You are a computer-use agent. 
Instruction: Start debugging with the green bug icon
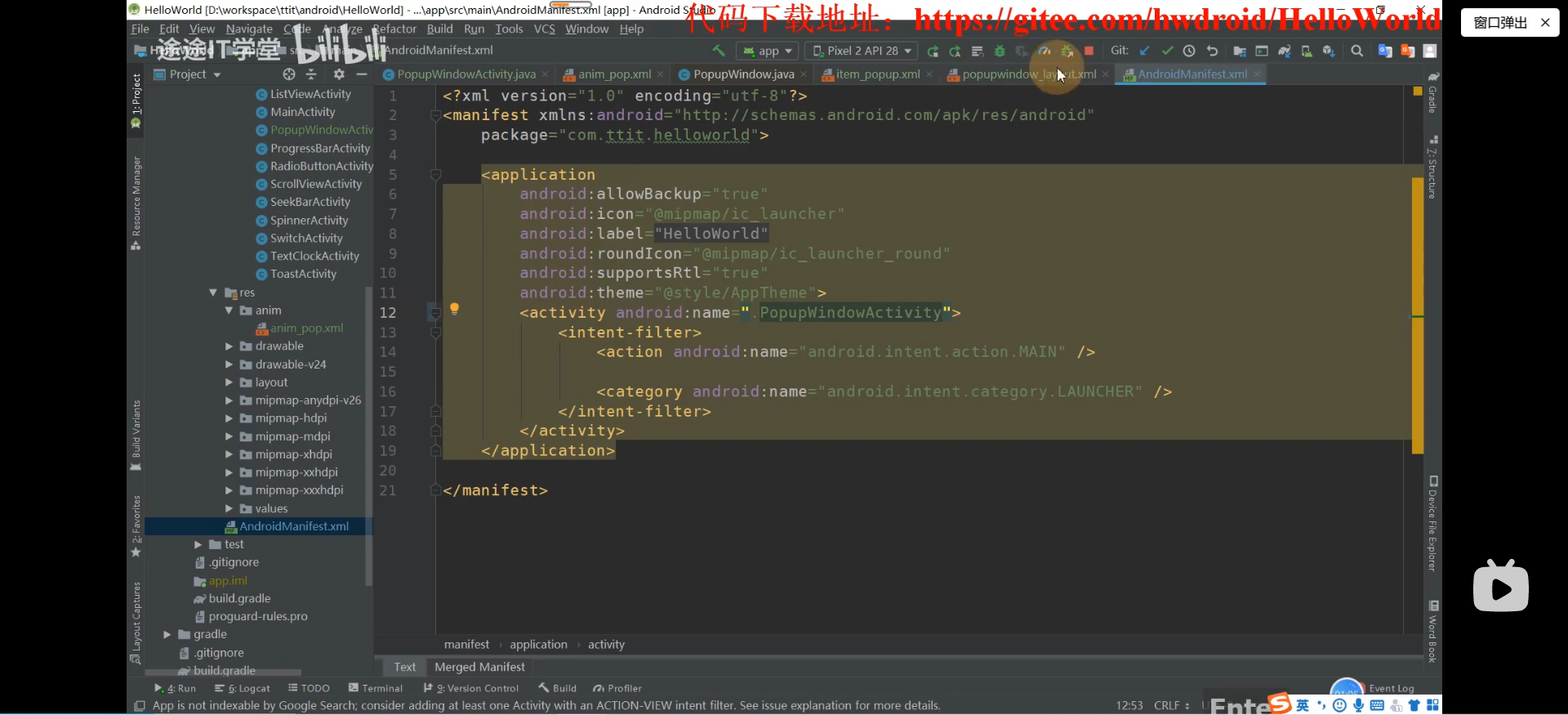point(1000,51)
